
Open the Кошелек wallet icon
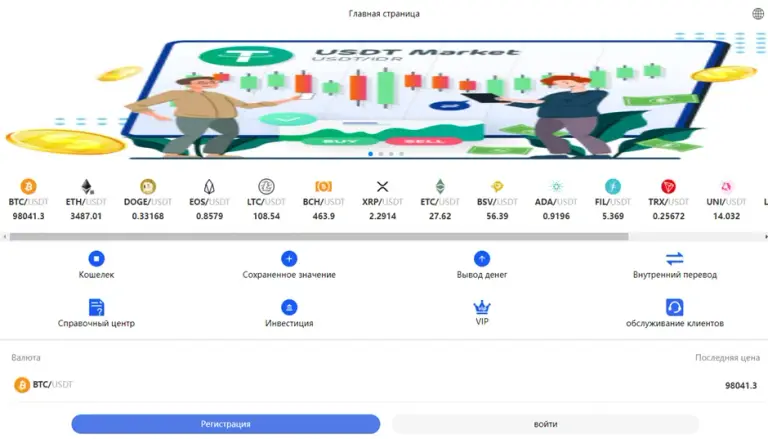pos(96,258)
